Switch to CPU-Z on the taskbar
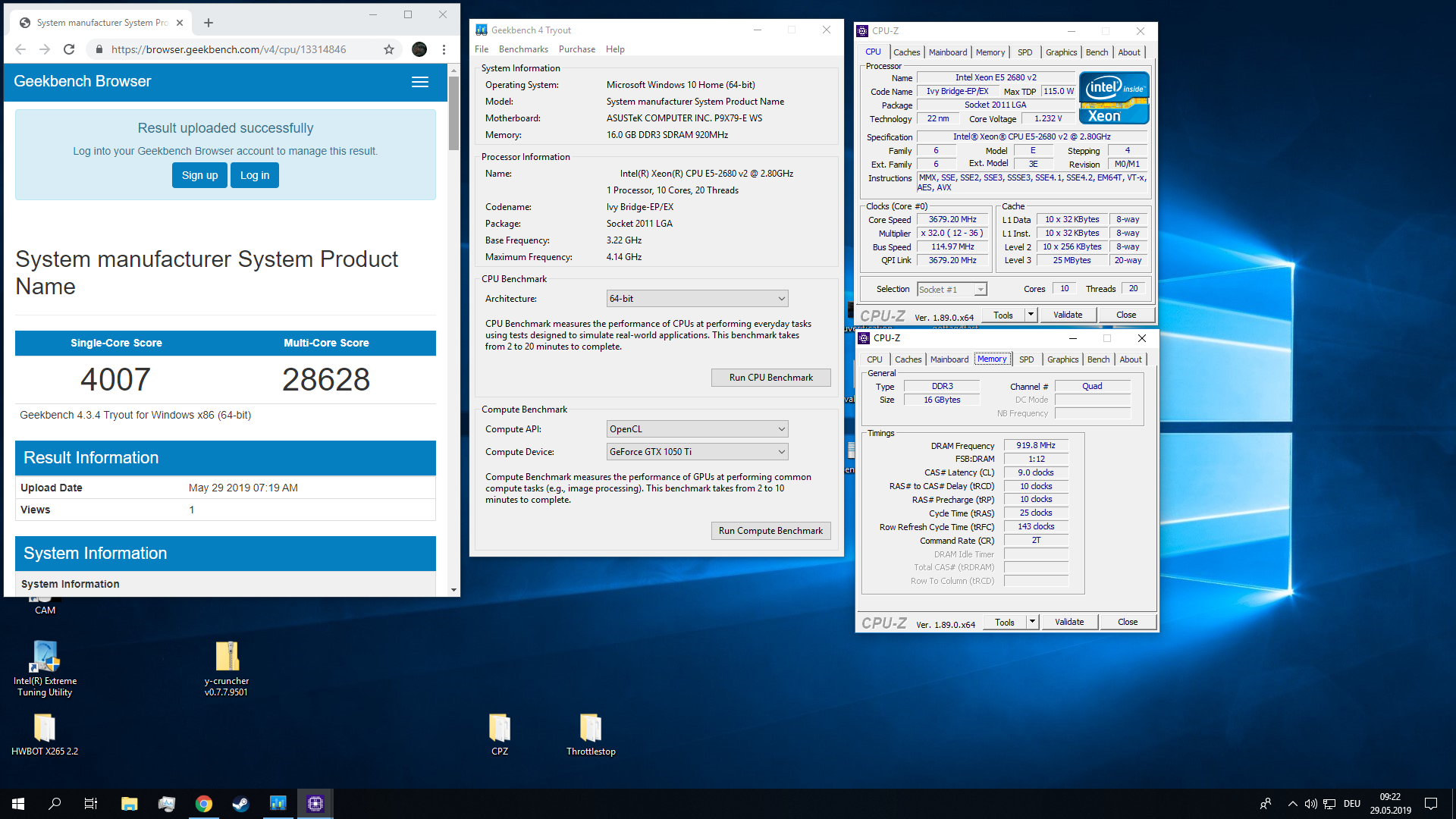The image size is (1456, 819). 315,804
